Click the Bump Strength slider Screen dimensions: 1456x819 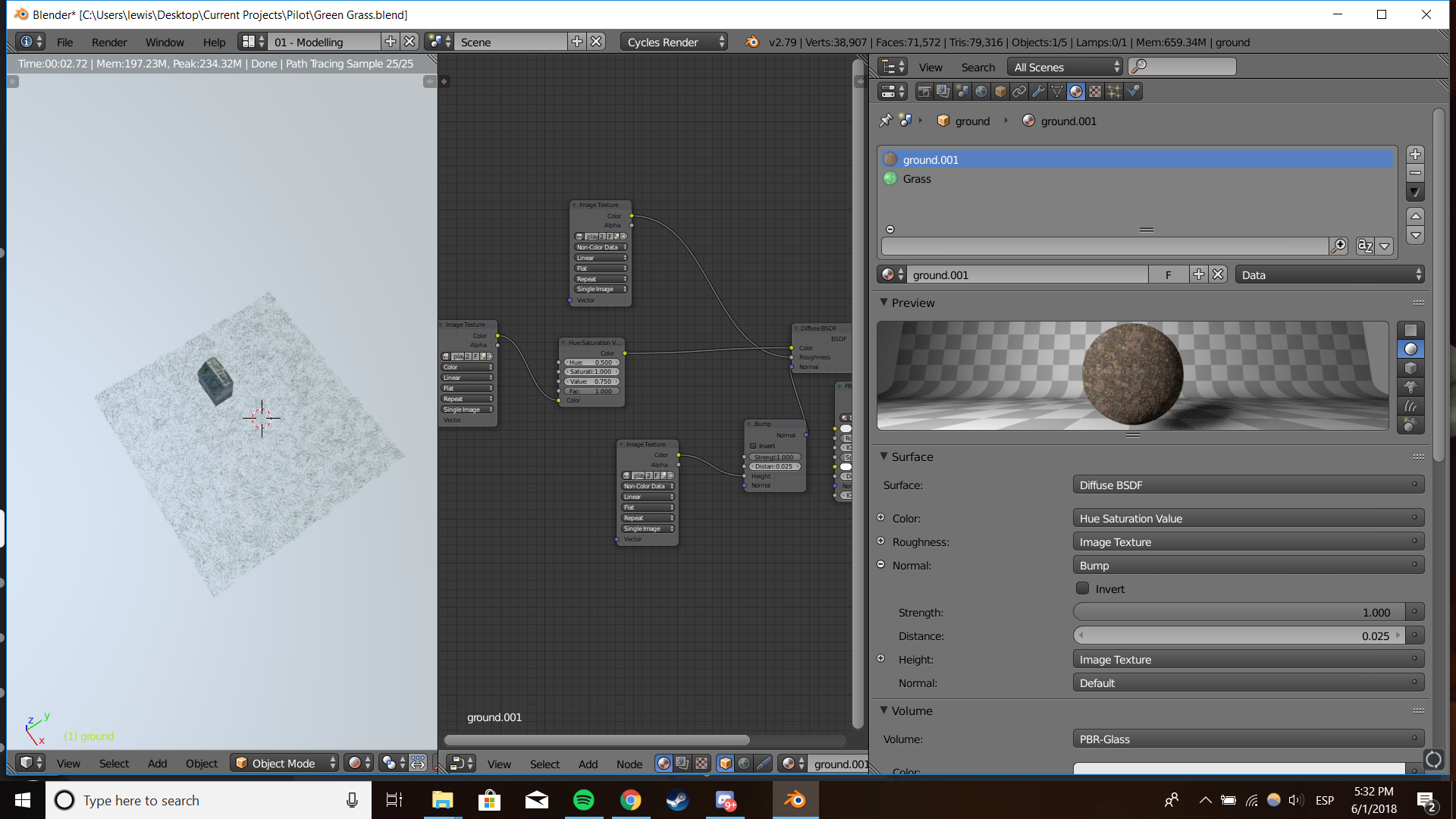point(1240,612)
